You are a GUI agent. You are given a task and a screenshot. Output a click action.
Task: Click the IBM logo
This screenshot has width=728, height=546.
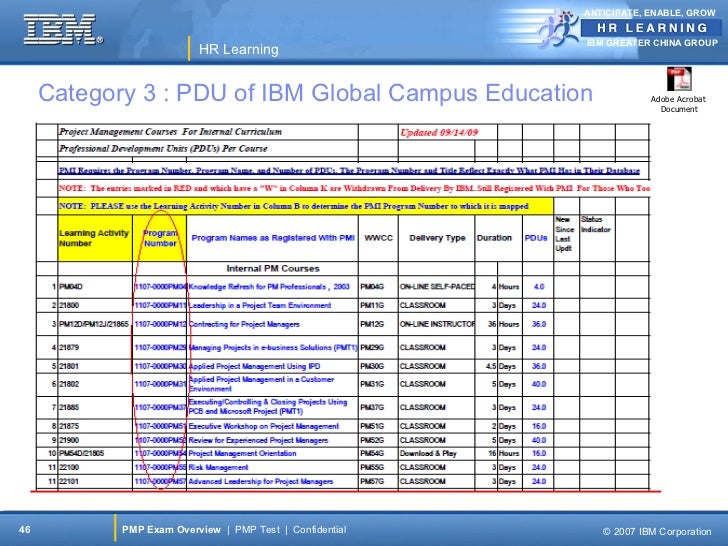tap(63, 29)
